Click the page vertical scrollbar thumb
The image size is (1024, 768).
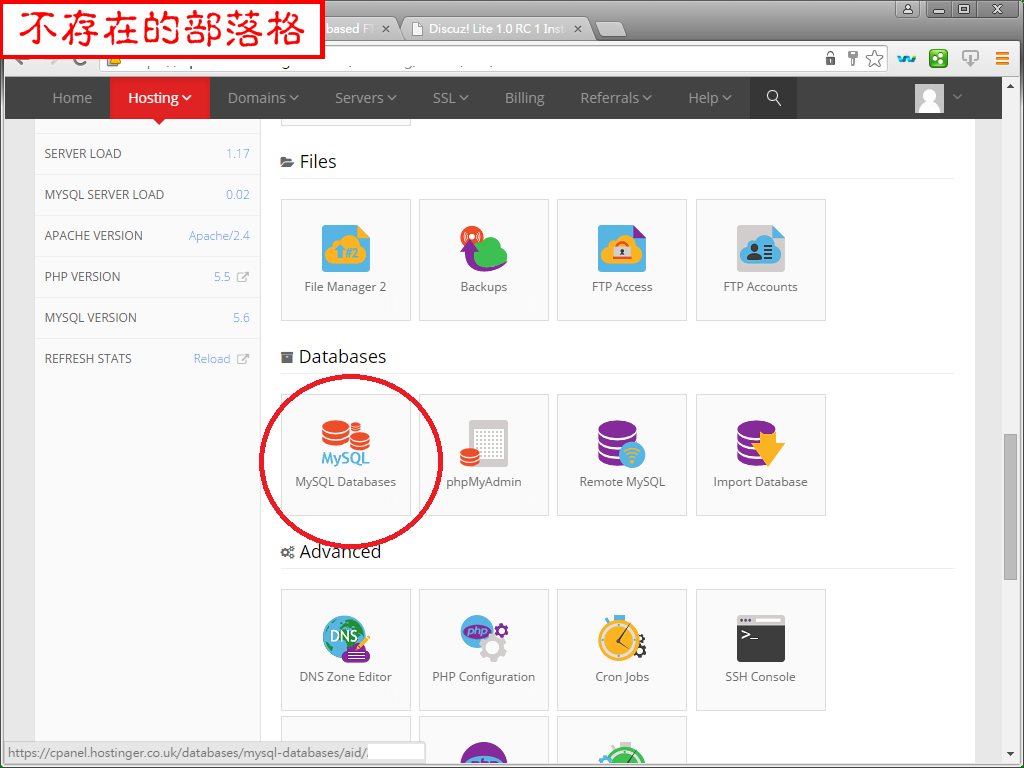[1010, 506]
